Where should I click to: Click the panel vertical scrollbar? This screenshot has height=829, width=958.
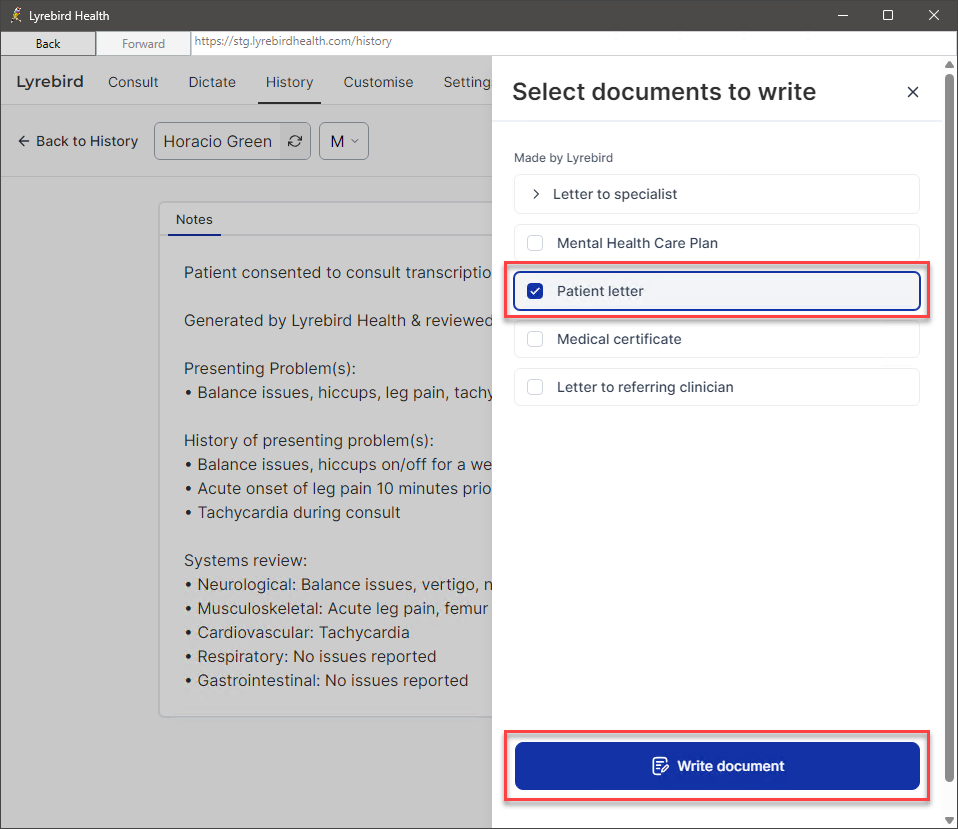tap(949, 428)
